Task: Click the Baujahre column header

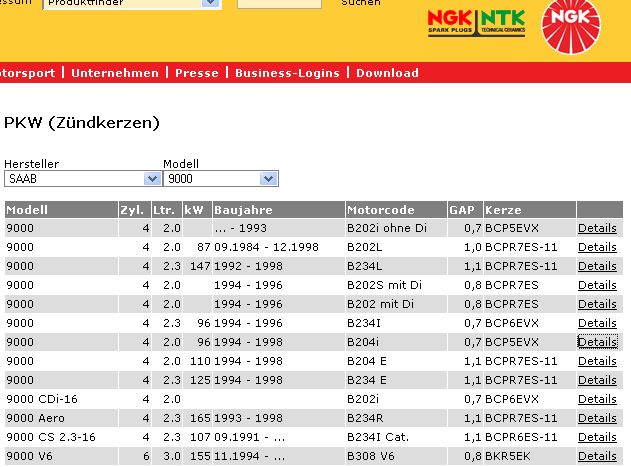Action: pyautogui.click(x=278, y=210)
